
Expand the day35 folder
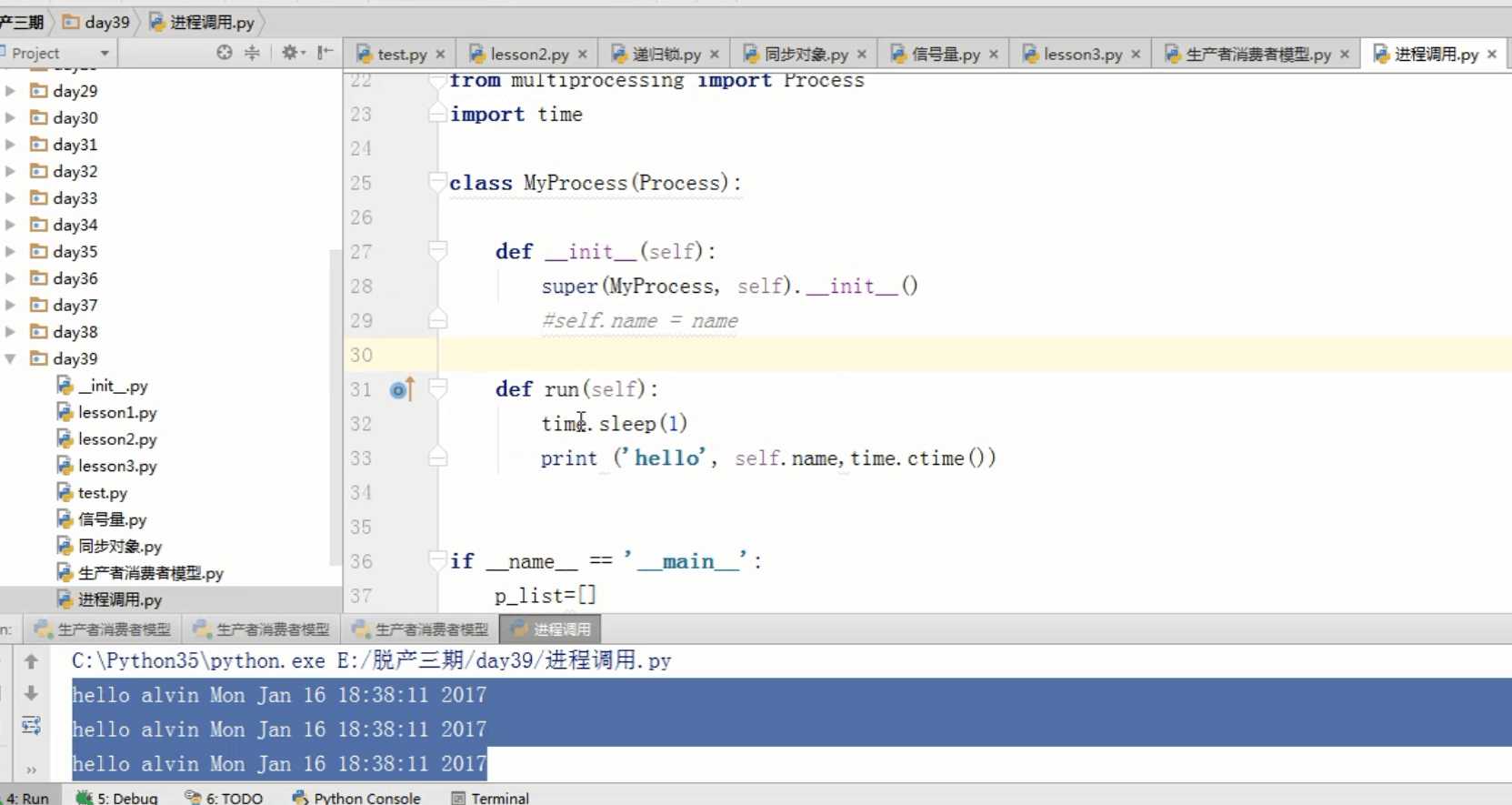point(11,251)
